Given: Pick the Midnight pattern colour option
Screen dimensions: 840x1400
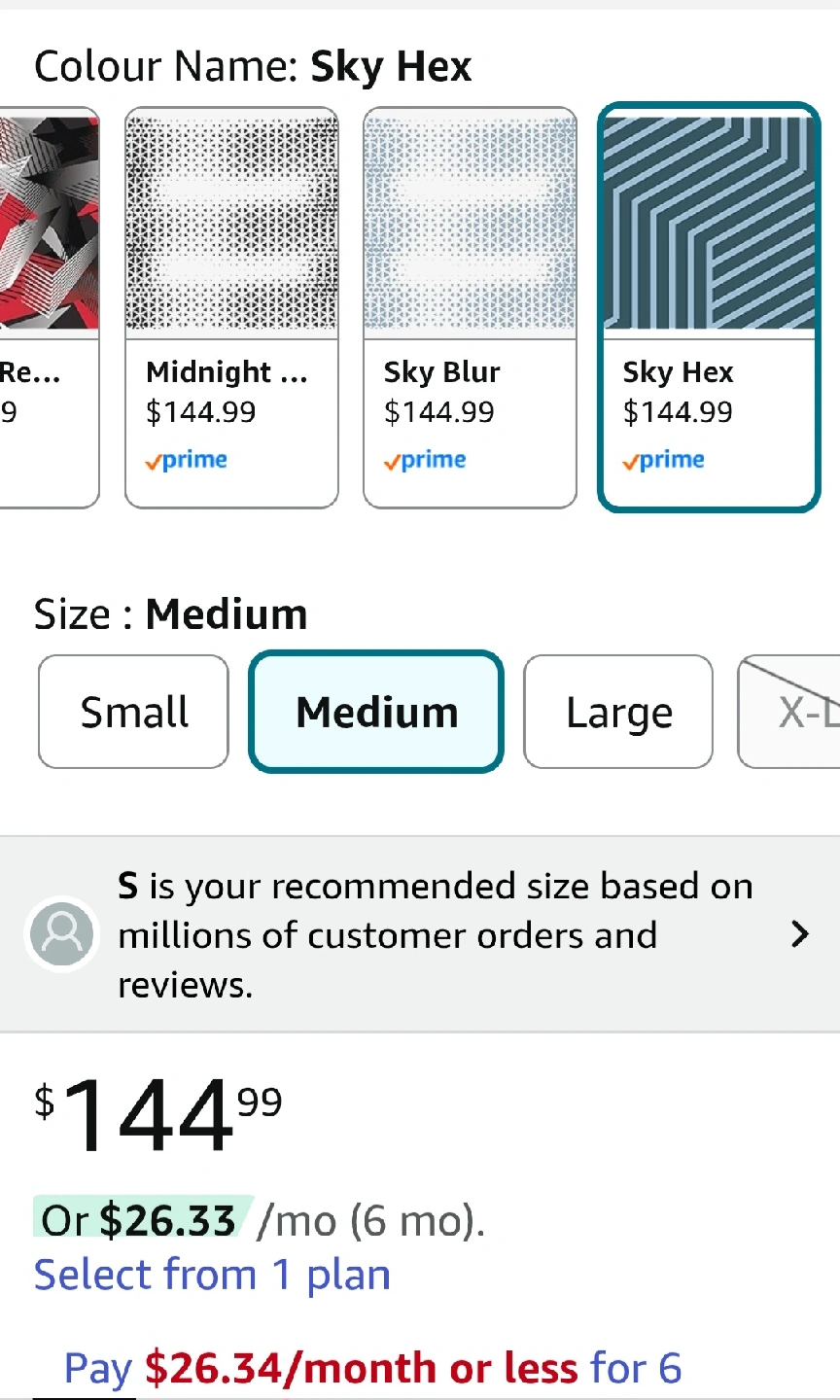Looking at the screenshot, I should click(231, 224).
